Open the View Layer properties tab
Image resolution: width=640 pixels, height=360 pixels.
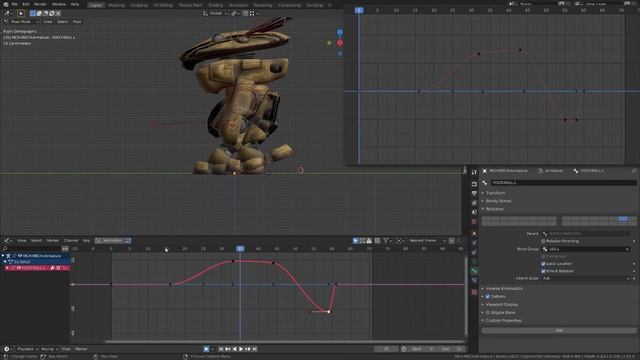[474, 203]
